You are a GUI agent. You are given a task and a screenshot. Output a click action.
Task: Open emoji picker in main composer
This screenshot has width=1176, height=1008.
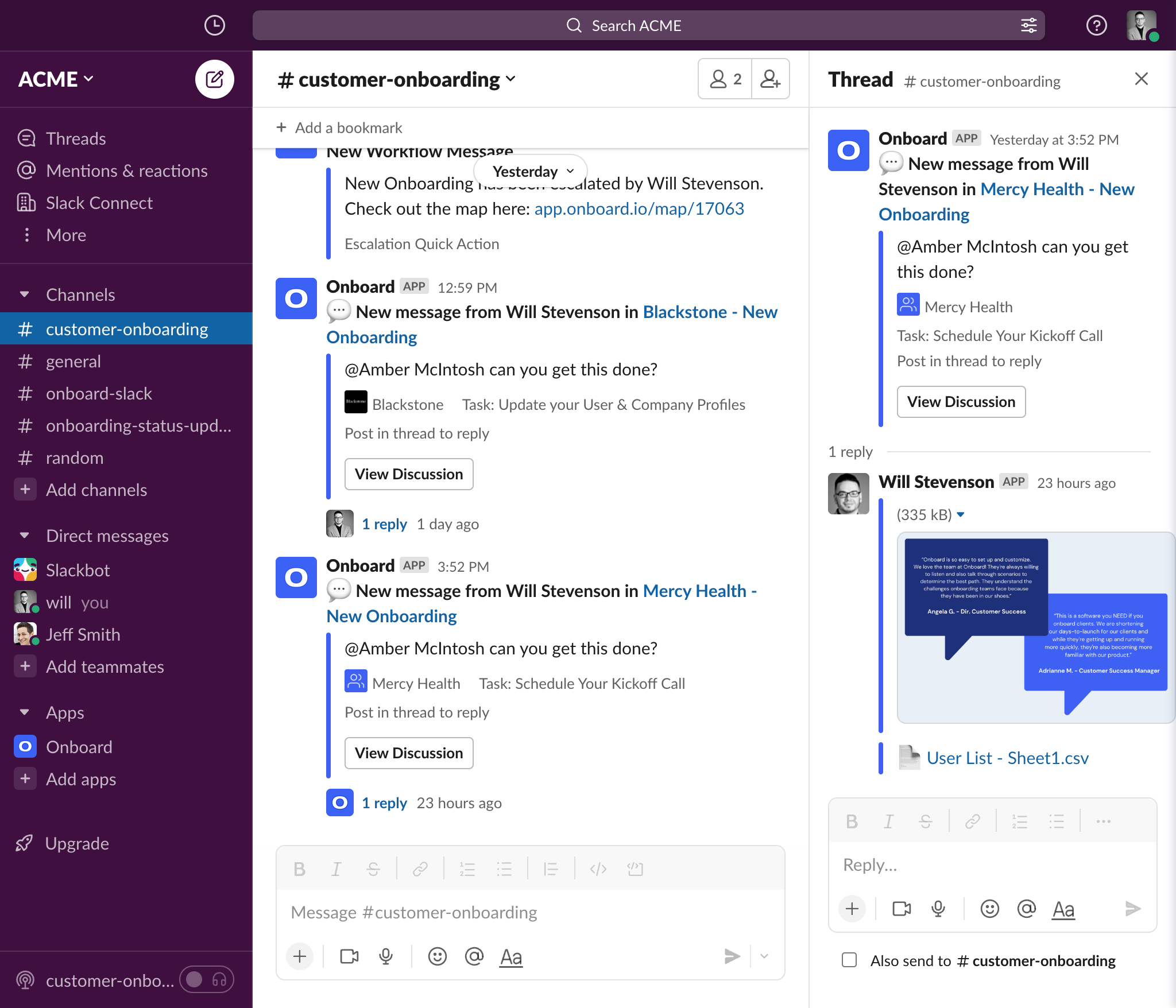pyautogui.click(x=438, y=956)
